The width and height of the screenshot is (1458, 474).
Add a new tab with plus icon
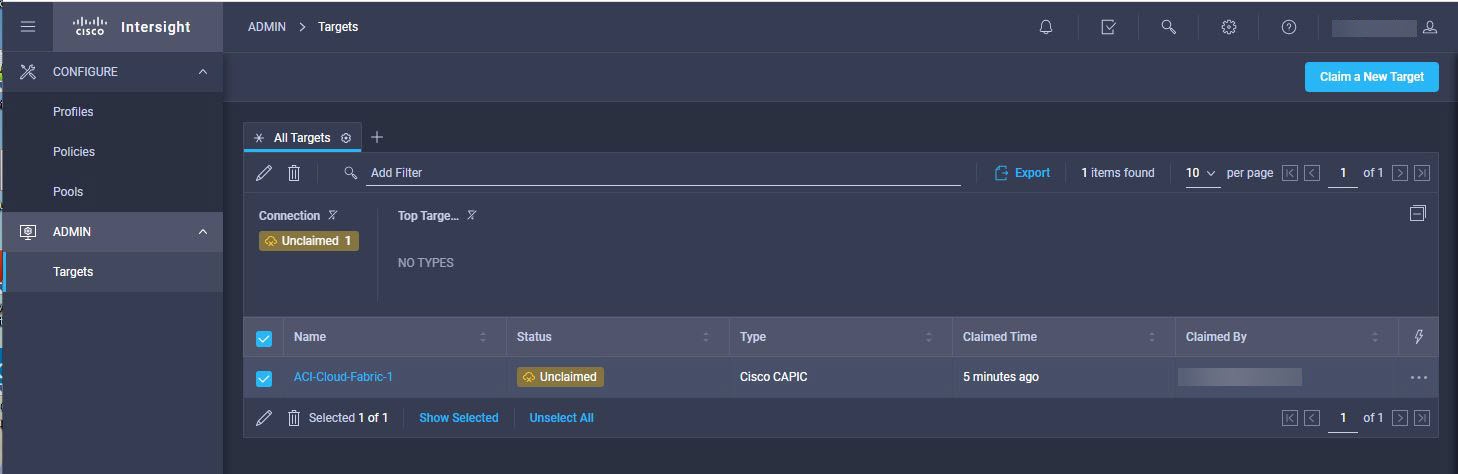pos(377,137)
